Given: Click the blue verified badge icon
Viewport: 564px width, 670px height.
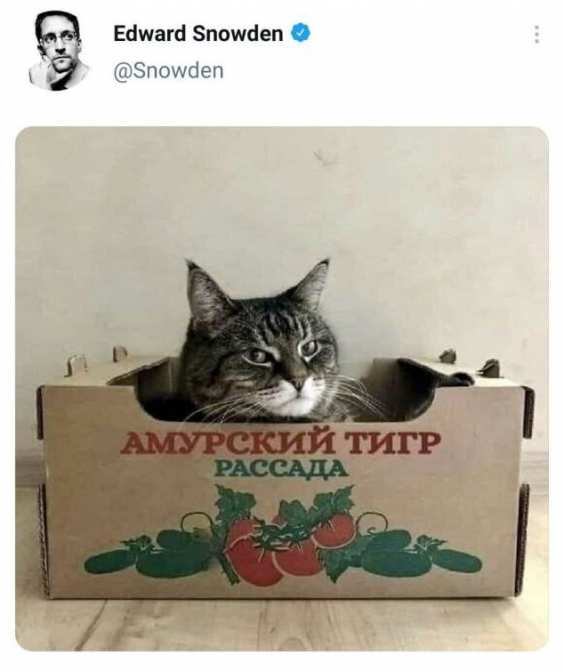Looking at the screenshot, I should tap(301, 33).
